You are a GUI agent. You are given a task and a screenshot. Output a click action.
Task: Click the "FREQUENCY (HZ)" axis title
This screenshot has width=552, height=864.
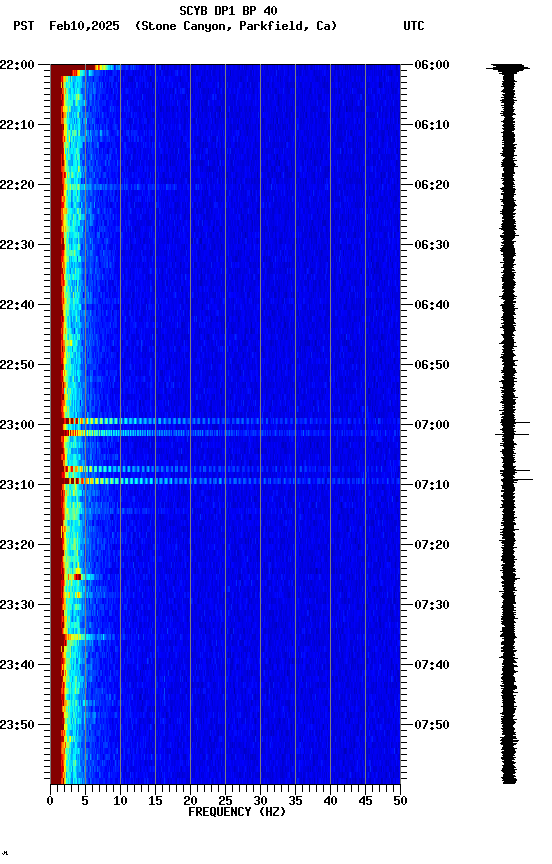point(237,813)
